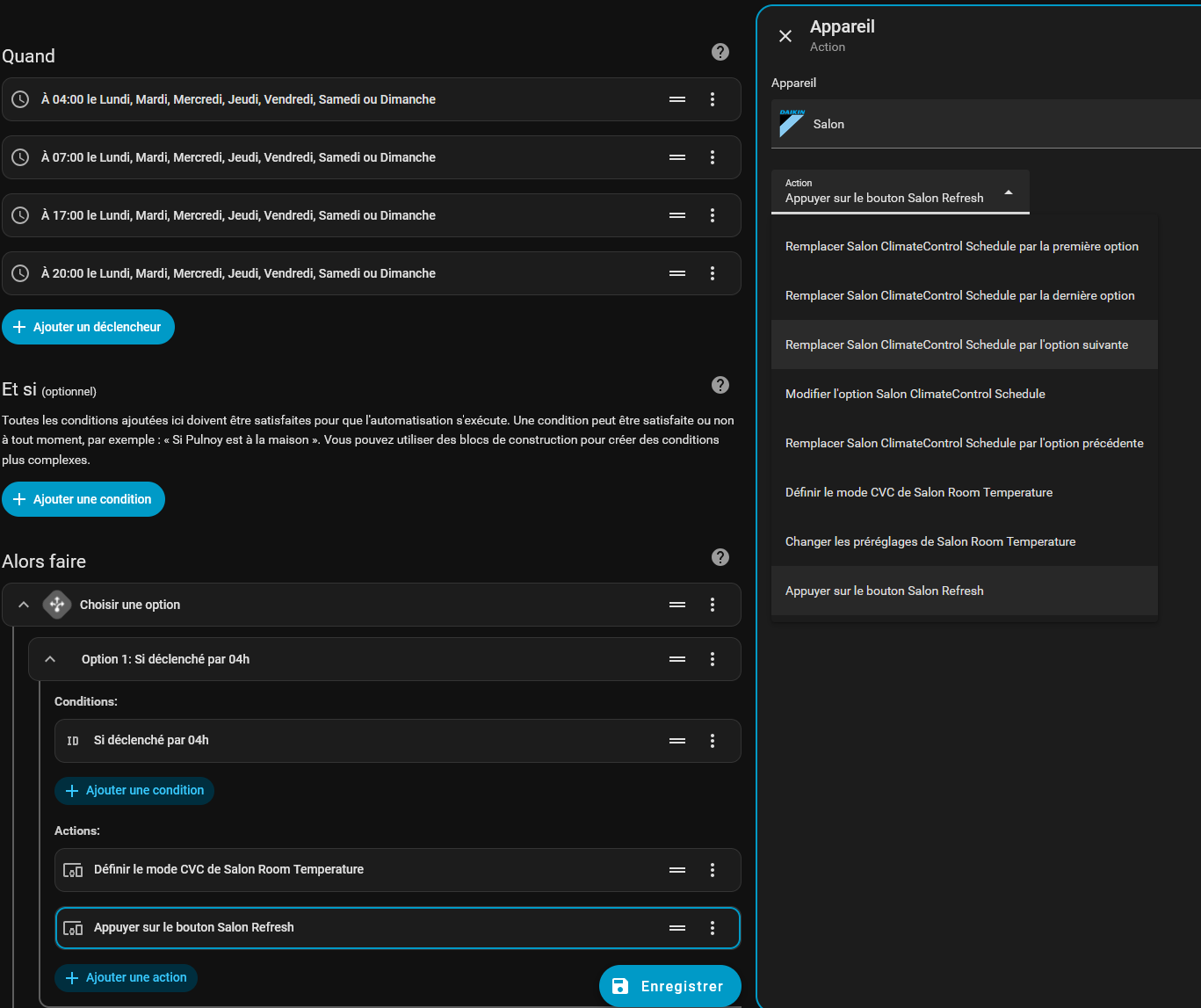This screenshot has height=1008, width=1201.
Task: Click help icon next to Quand heading
Action: (x=720, y=52)
